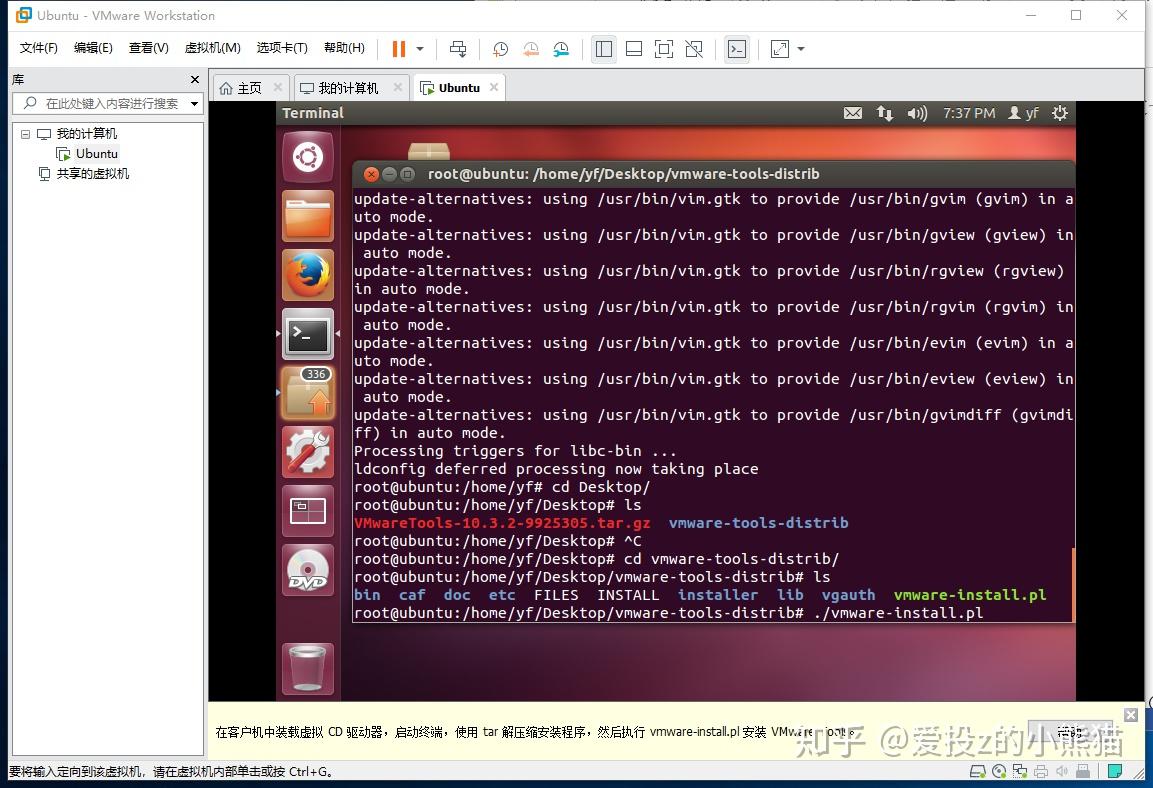
Task: Open System Settings from the launcher
Action: coord(307,452)
